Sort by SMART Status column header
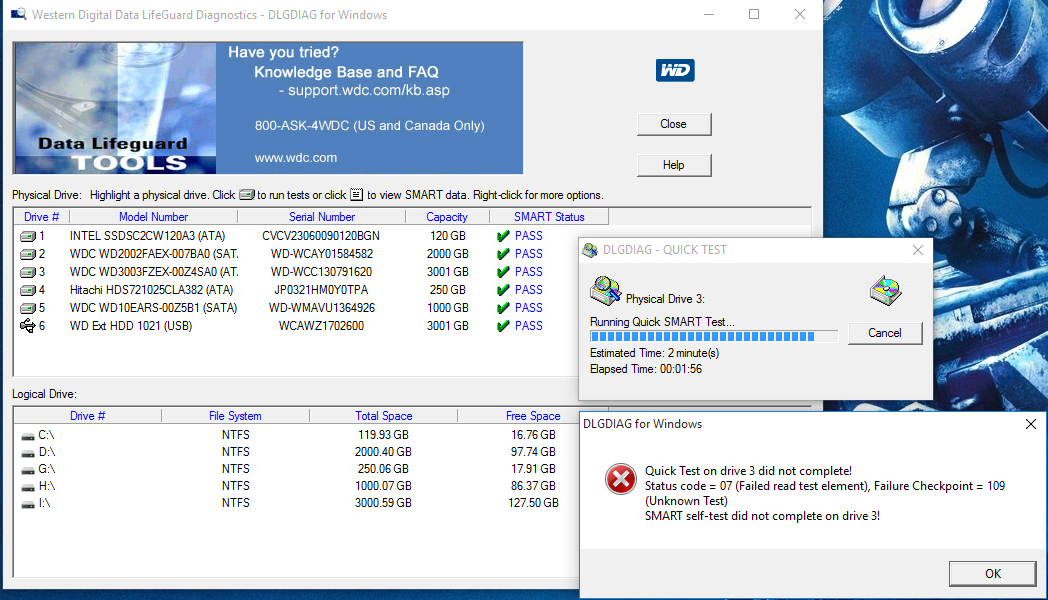The height and width of the screenshot is (600, 1048). click(549, 216)
